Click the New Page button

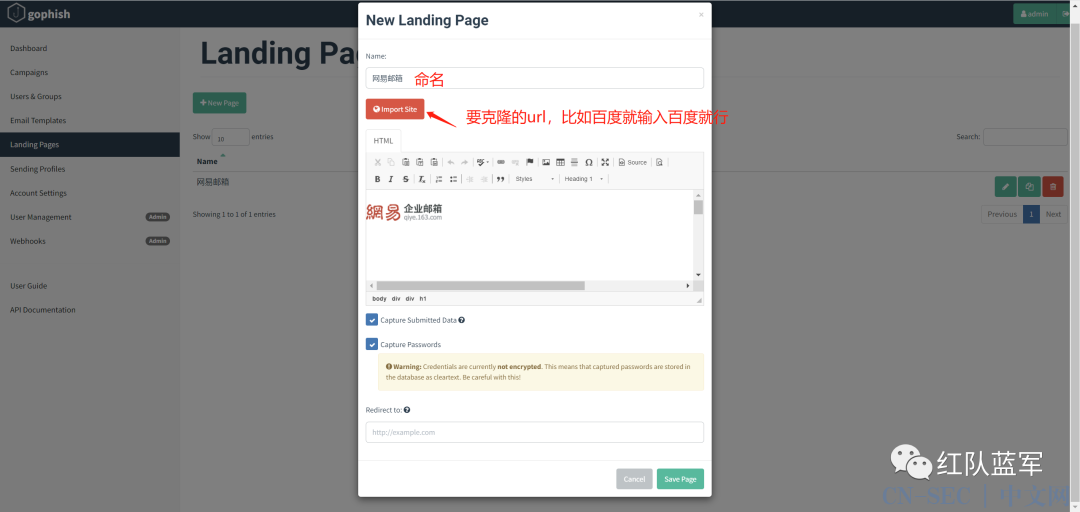(x=219, y=103)
